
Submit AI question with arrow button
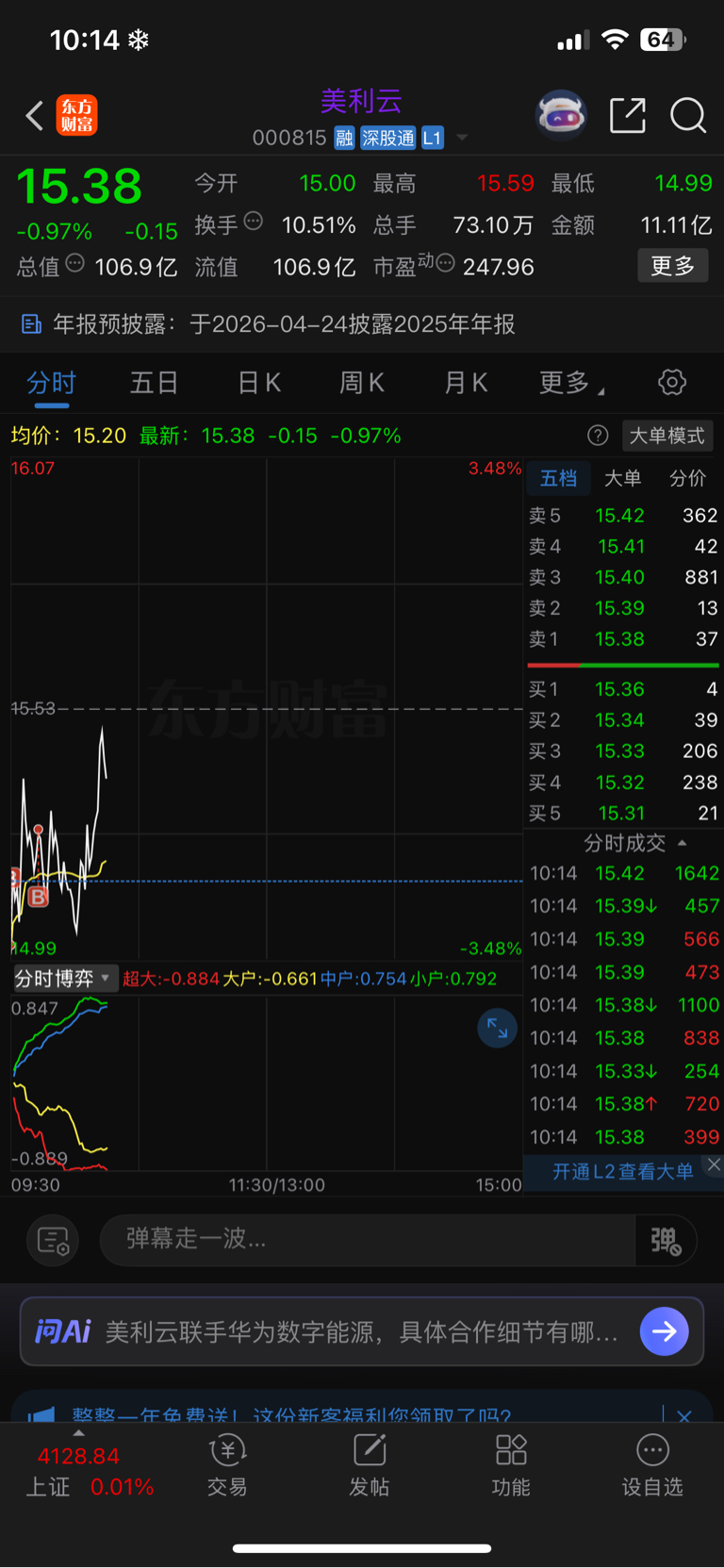665,1331
